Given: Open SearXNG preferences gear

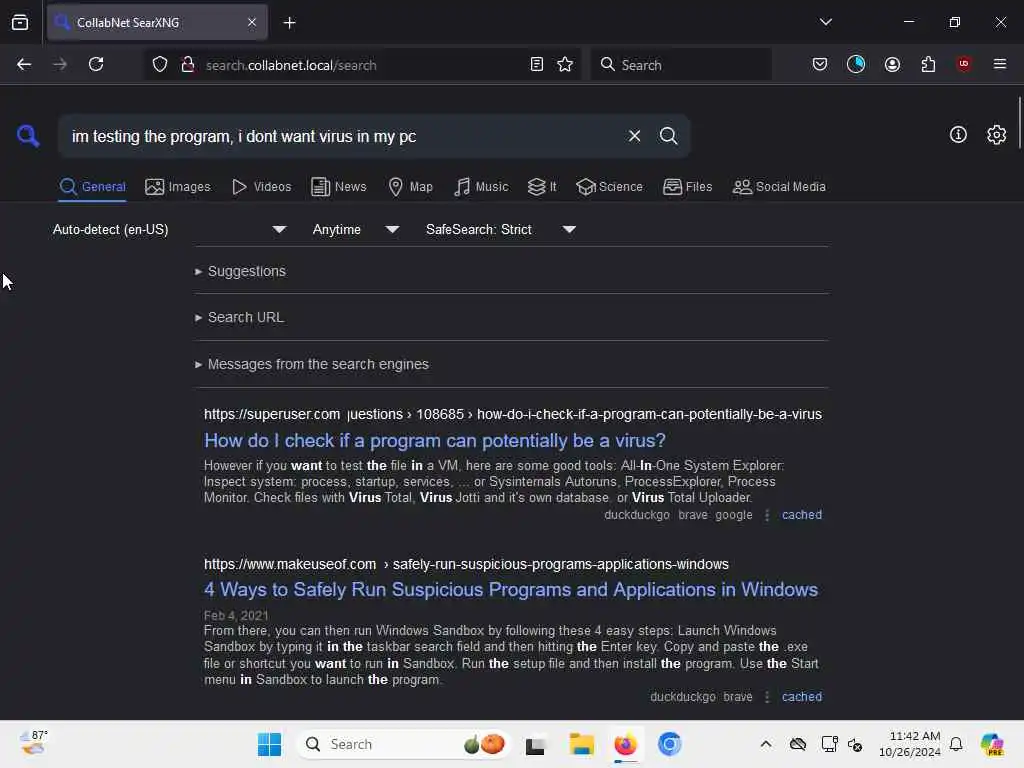Looking at the screenshot, I should [x=996, y=135].
